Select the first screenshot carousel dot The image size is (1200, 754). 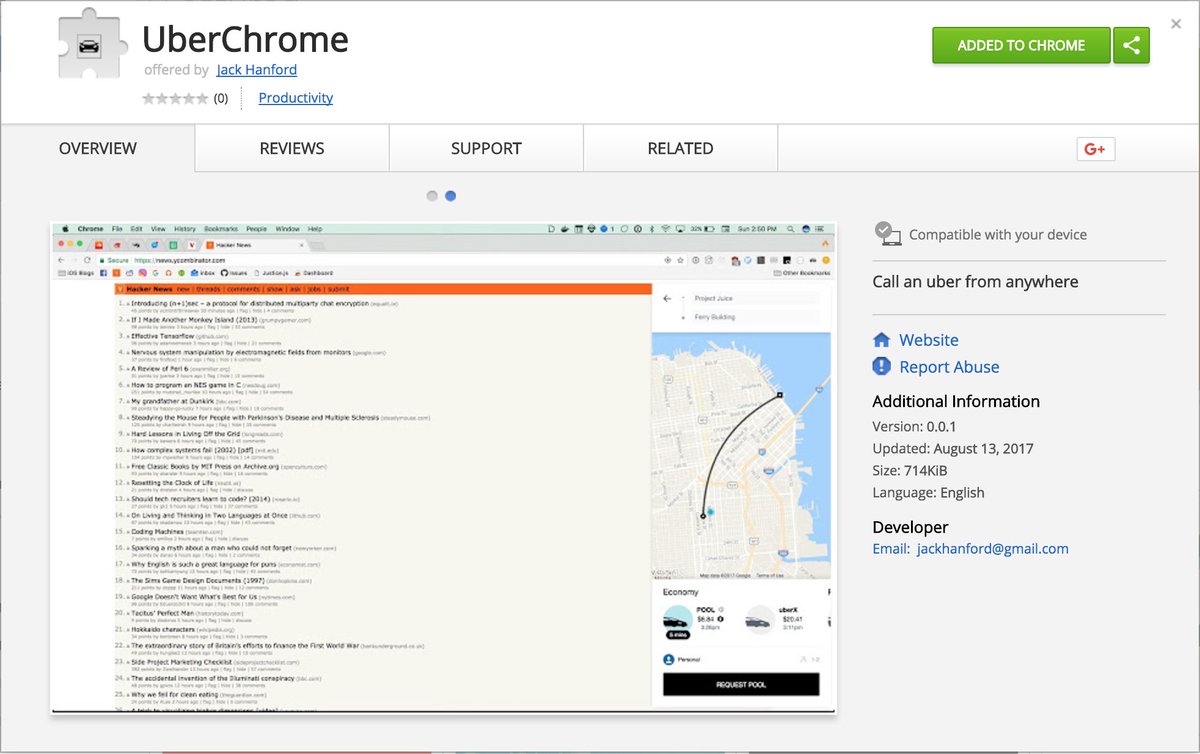click(x=432, y=196)
